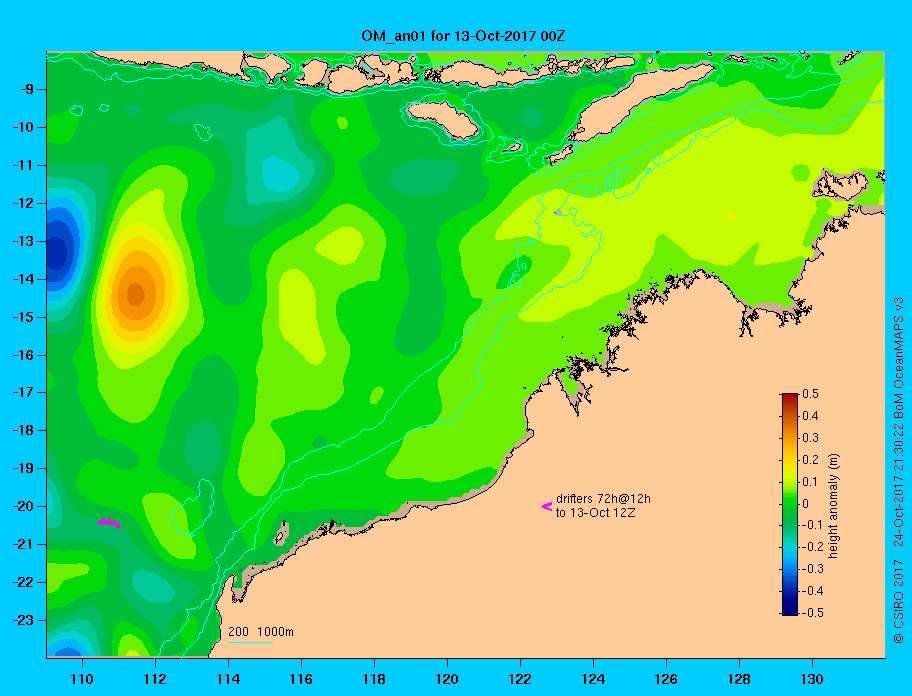
Task: Click the 0 colorbar tick label
Action: tap(806, 504)
